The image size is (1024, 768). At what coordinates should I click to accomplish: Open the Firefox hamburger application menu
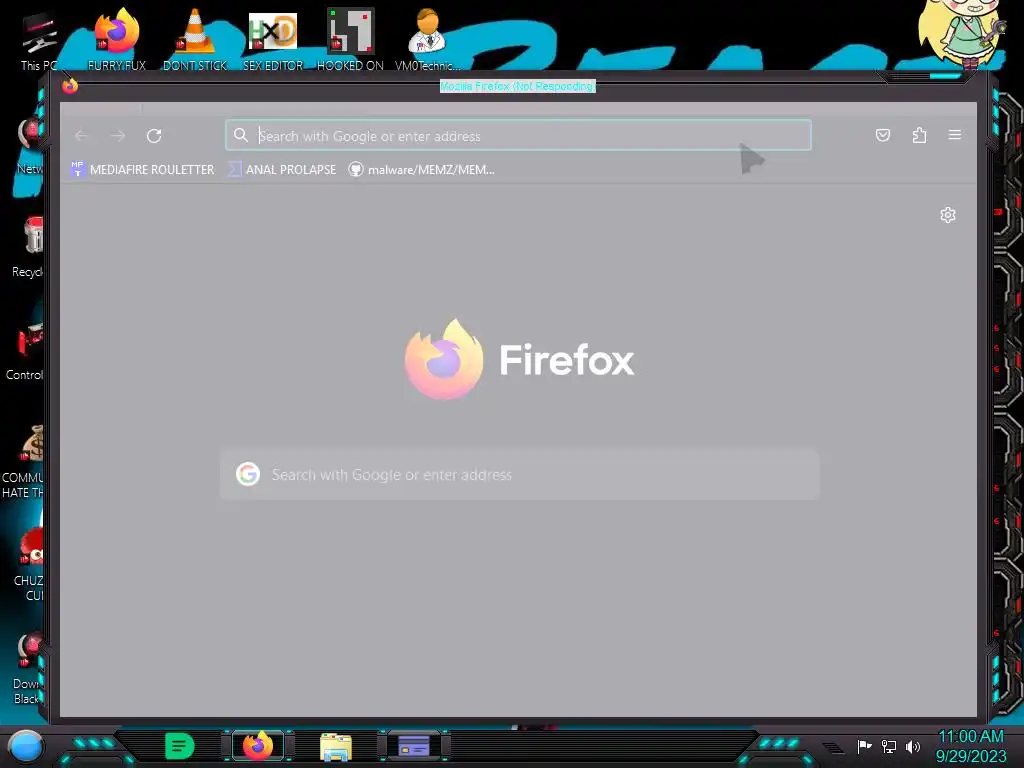(x=955, y=135)
